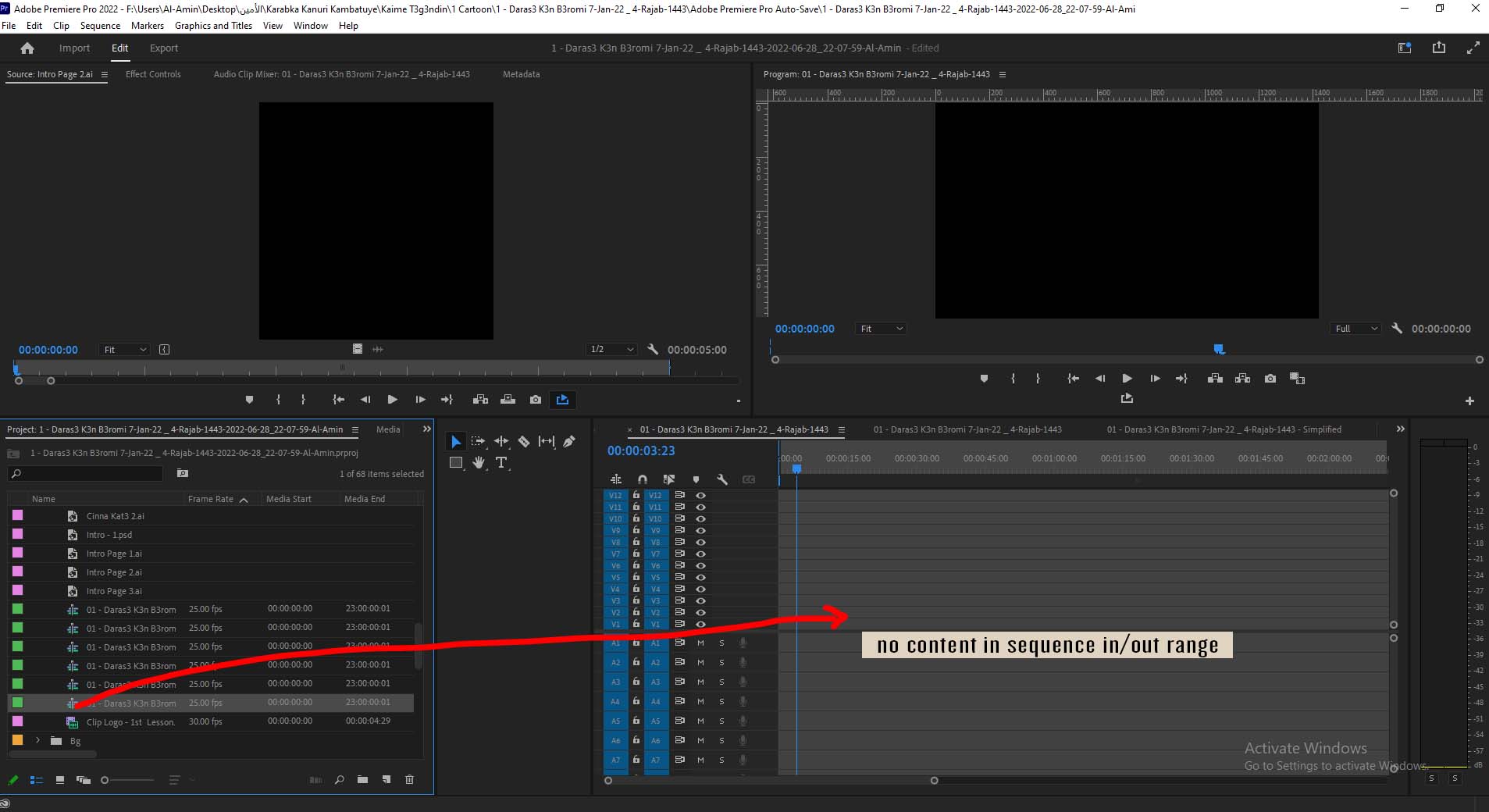
Task: Open the Export workspace
Action: (x=164, y=48)
